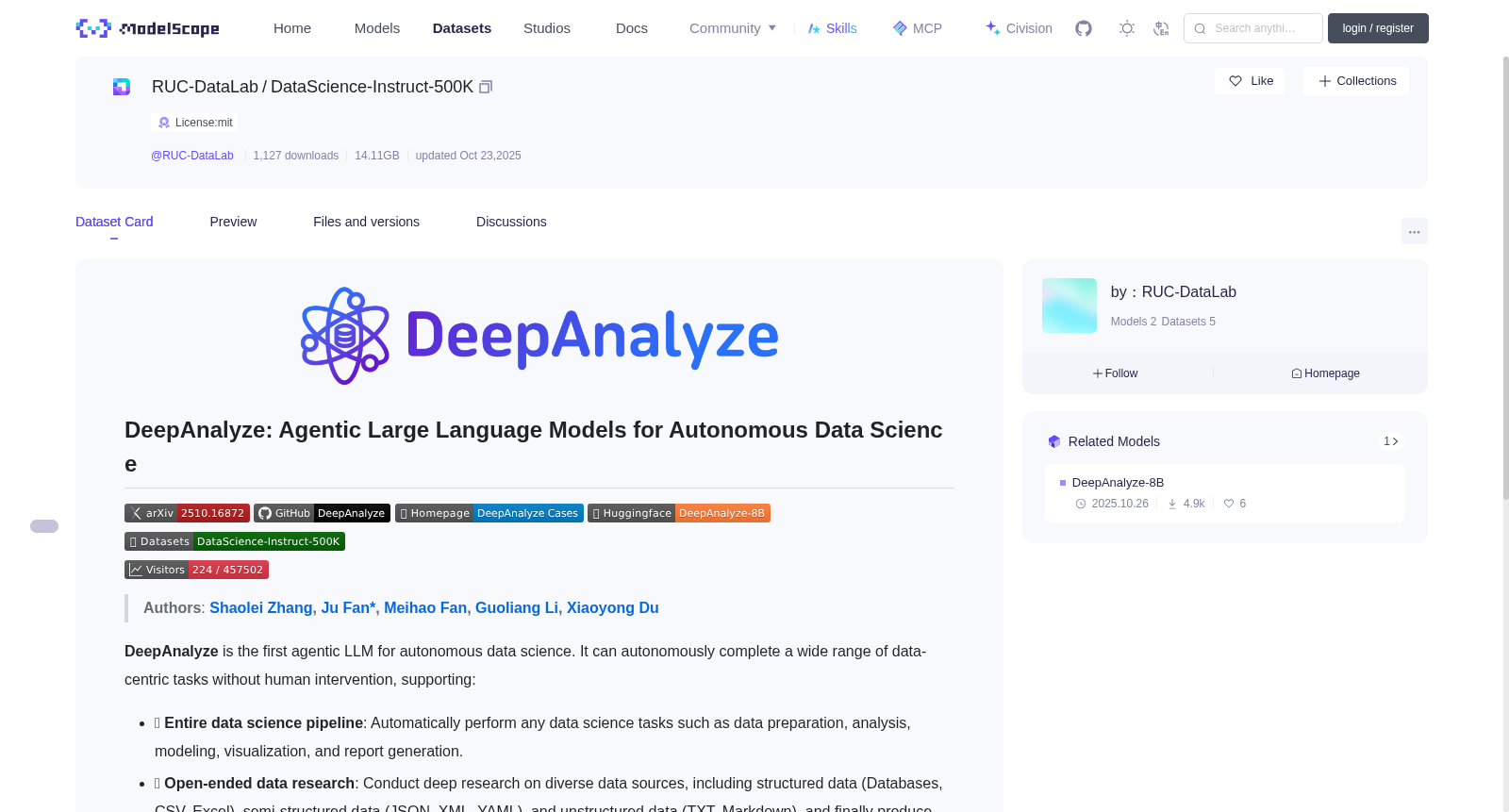The width and height of the screenshot is (1509, 812).
Task: Switch to the Files and versions tab
Action: 366,222
